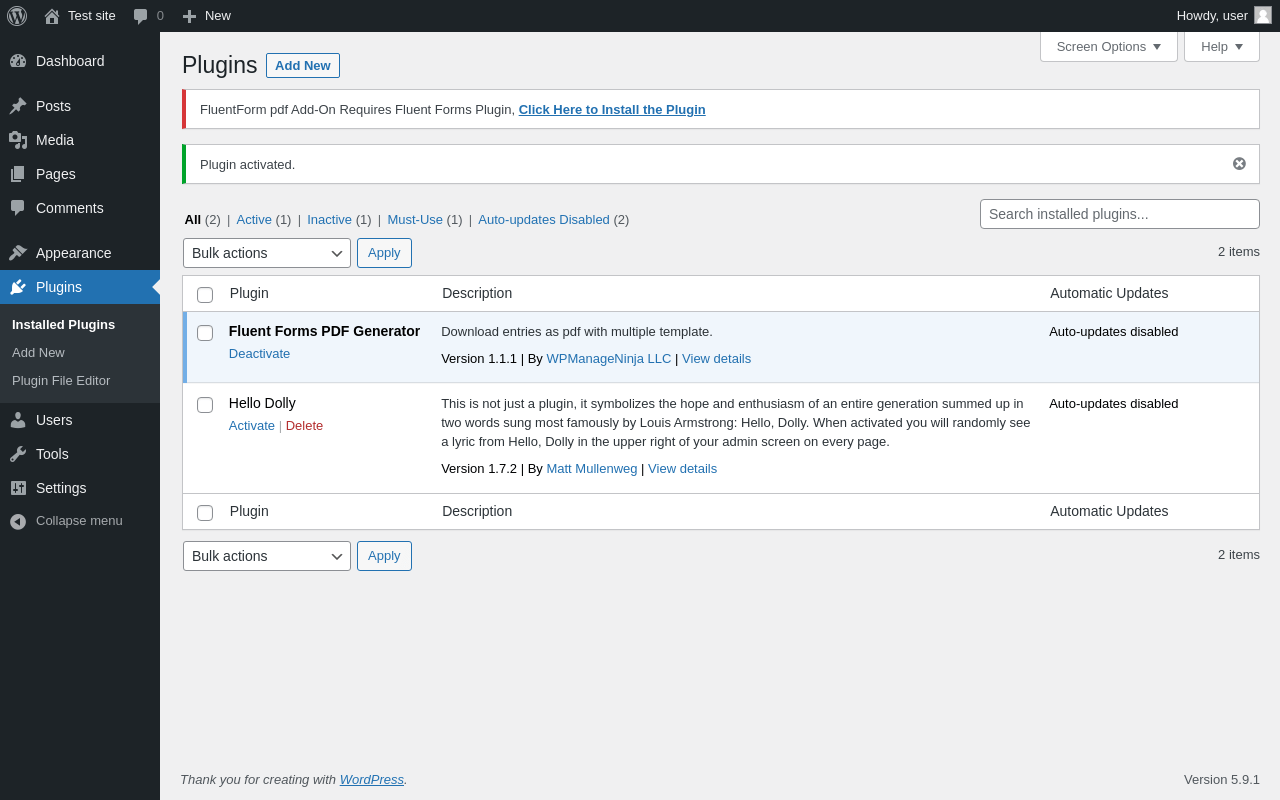
Task: Click the WordPress logo icon
Action: [x=17, y=16]
